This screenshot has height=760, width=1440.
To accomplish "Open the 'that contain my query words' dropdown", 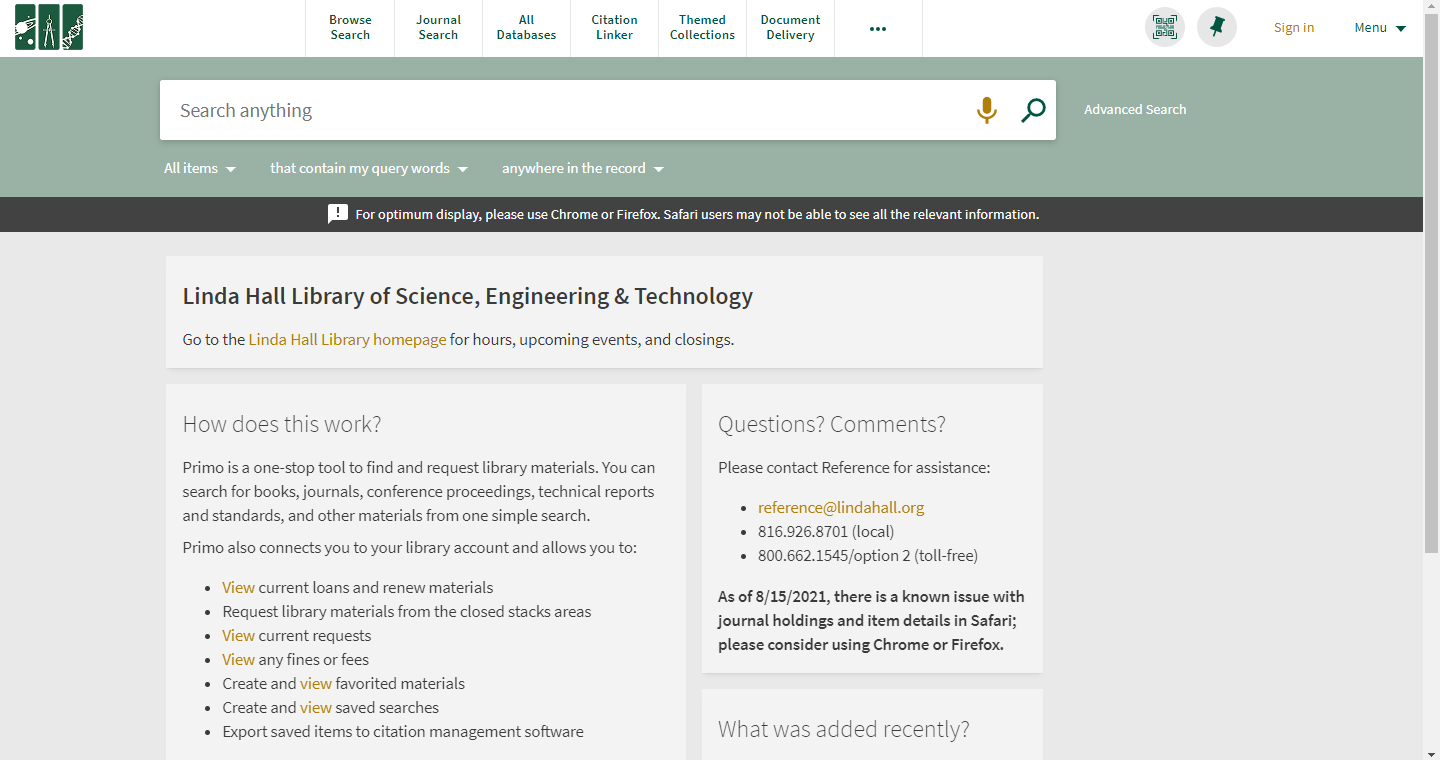I will click(x=369, y=168).
